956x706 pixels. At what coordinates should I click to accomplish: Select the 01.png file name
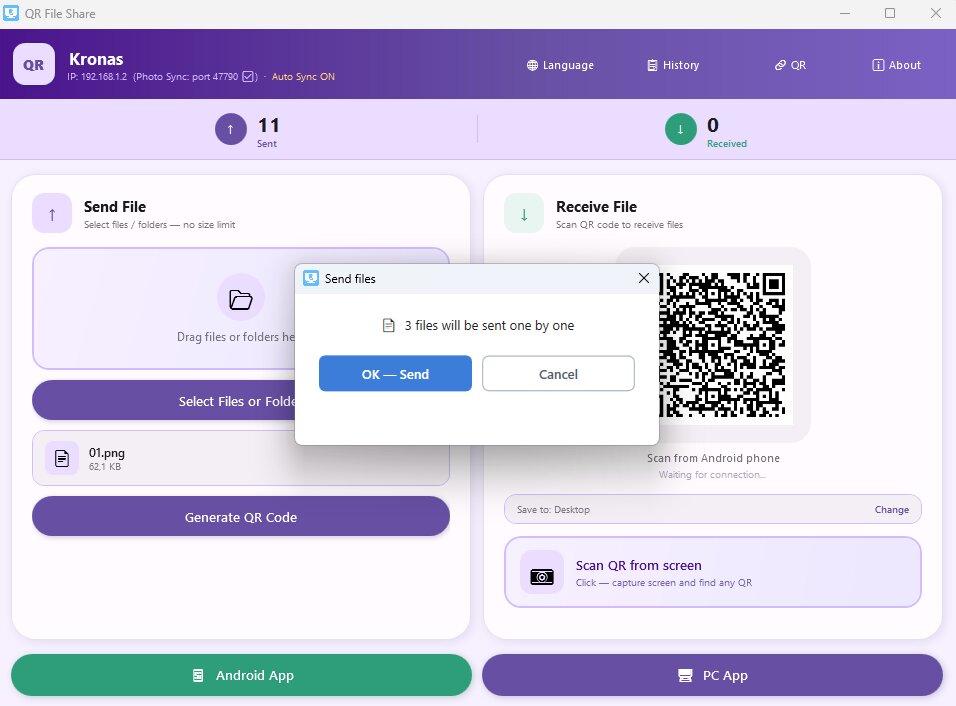coord(107,453)
